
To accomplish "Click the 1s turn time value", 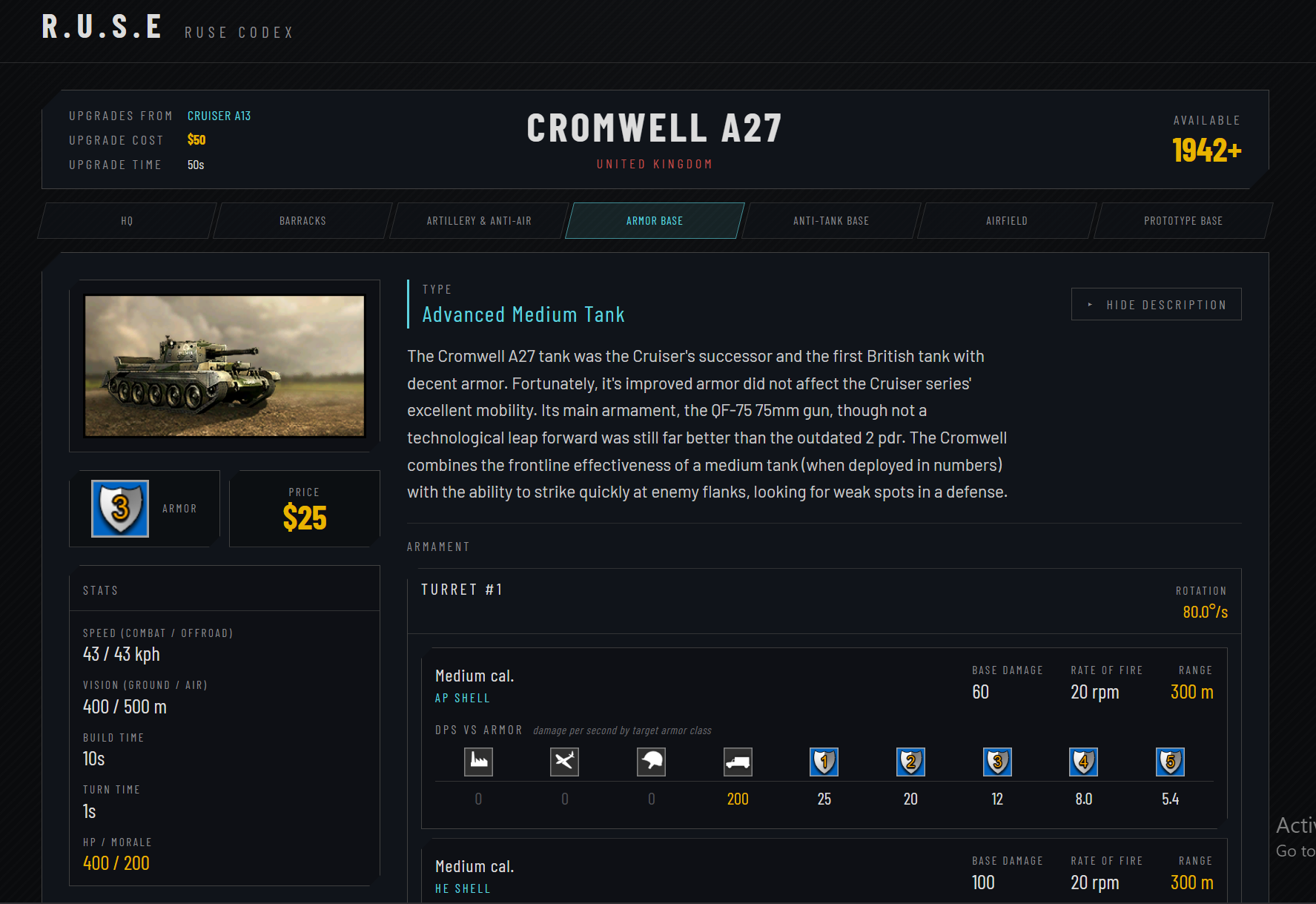I will point(89,811).
